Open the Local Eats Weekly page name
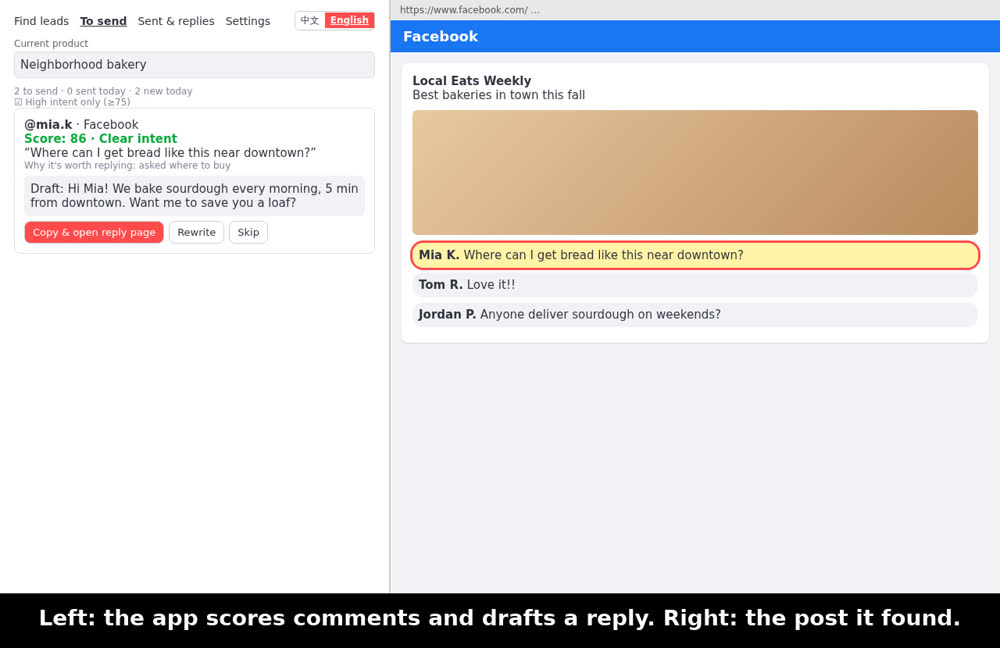 click(x=471, y=80)
